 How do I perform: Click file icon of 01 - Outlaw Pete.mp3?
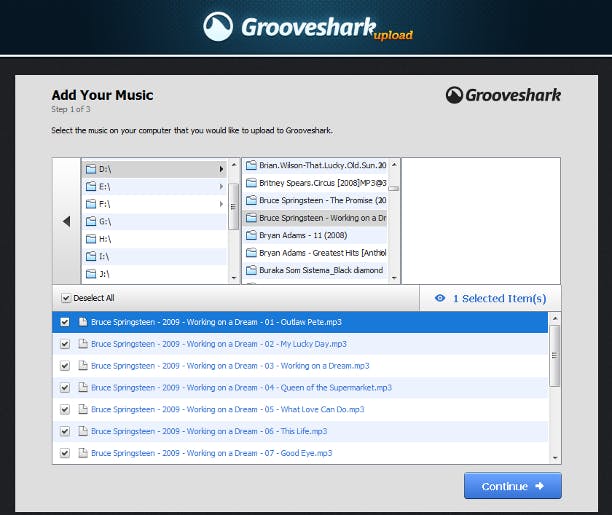click(x=83, y=322)
